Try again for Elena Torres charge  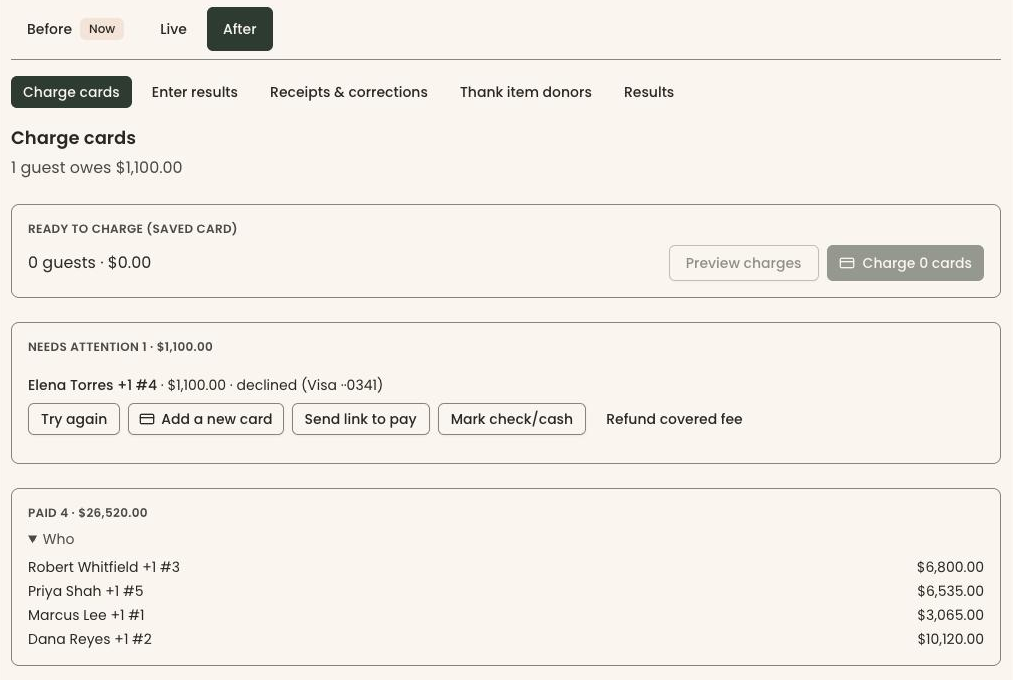[x=74, y=419]
